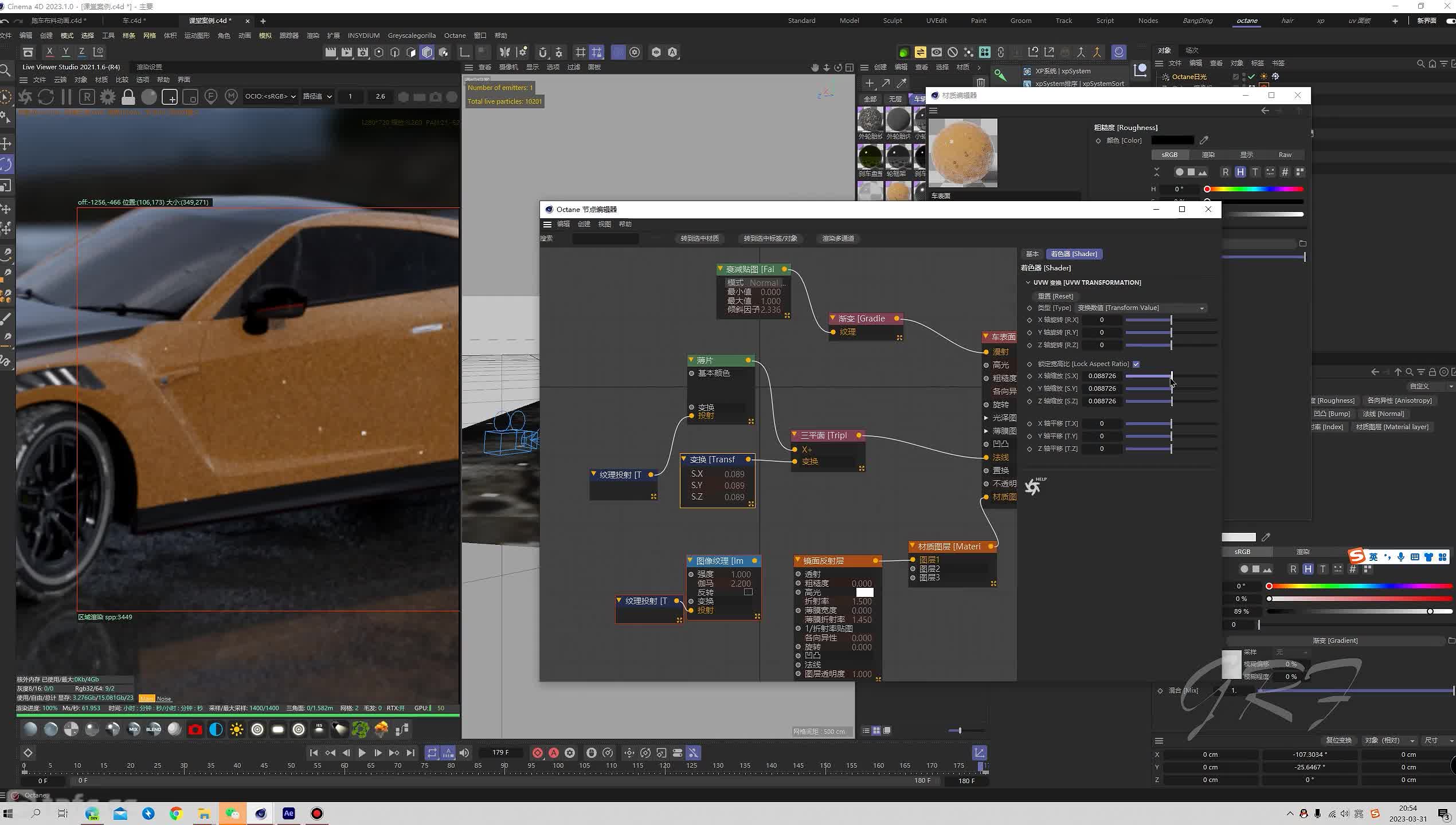Add Octane camera red icon

195,729
